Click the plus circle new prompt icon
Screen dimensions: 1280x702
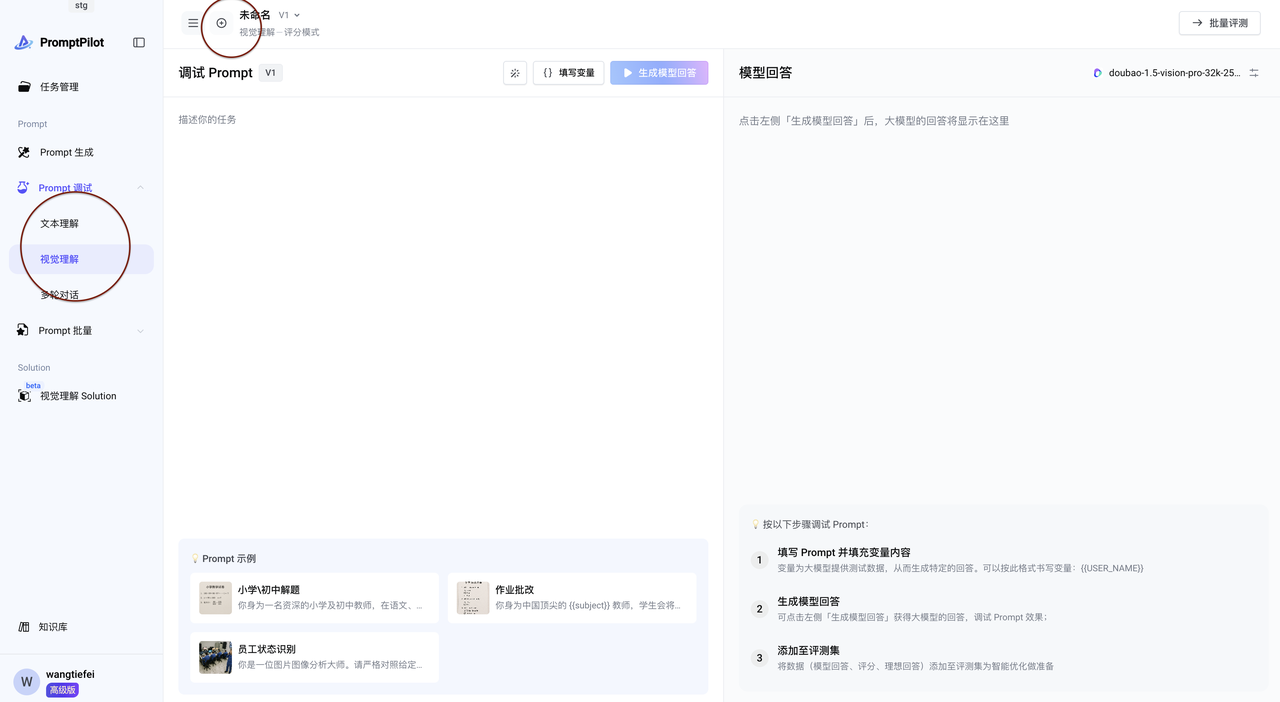(x=221, y=23)
